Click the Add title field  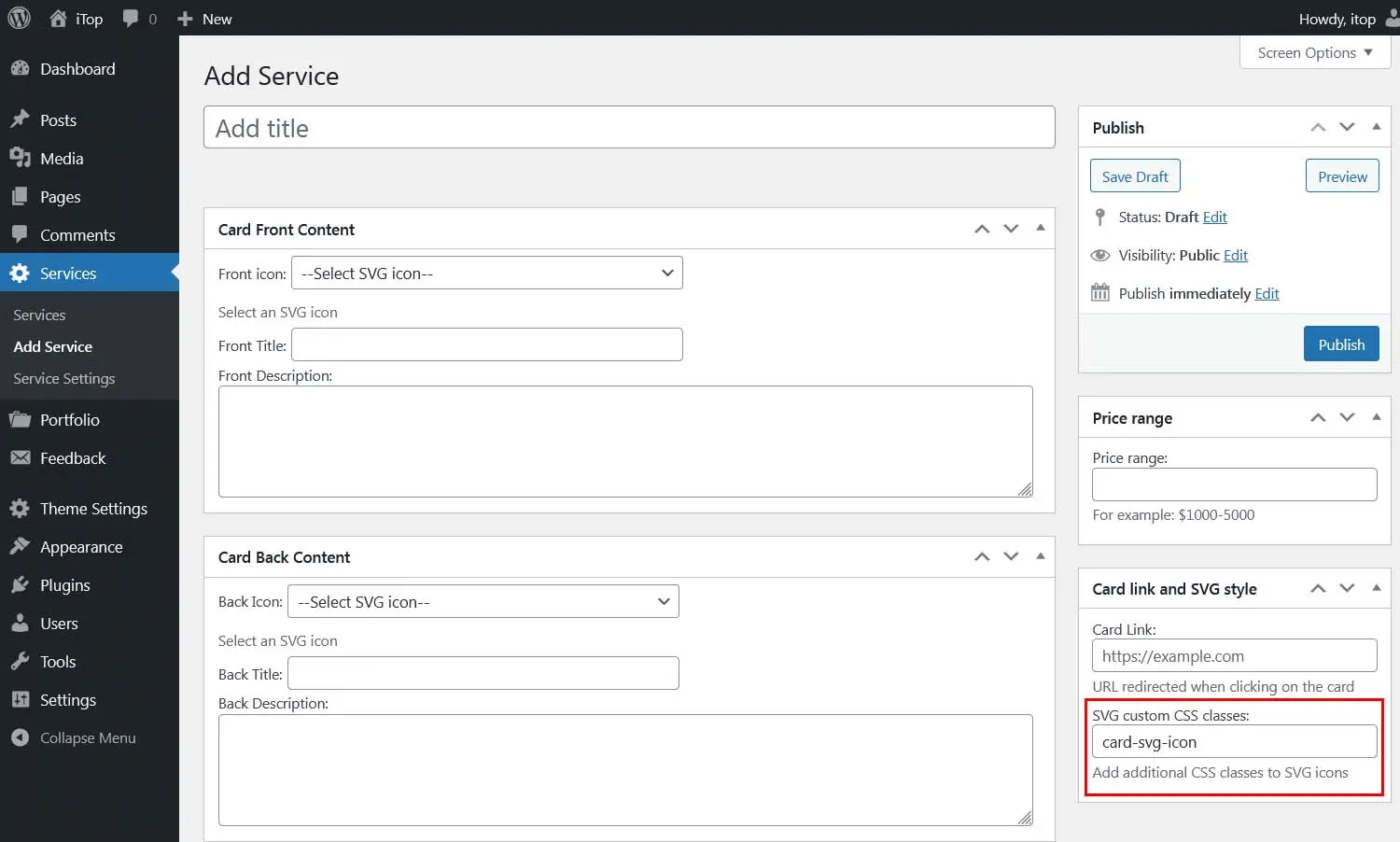[x=629, y=127]
